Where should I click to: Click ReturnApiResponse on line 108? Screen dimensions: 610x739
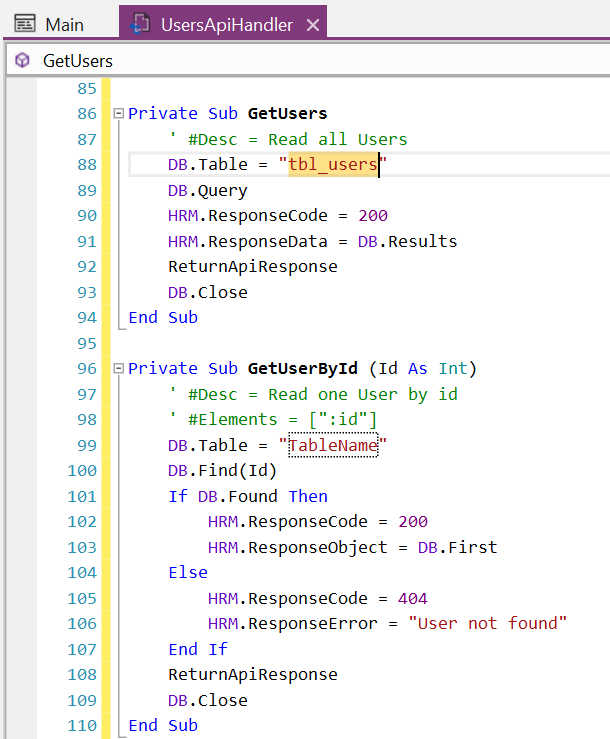[x=253, y=675]
